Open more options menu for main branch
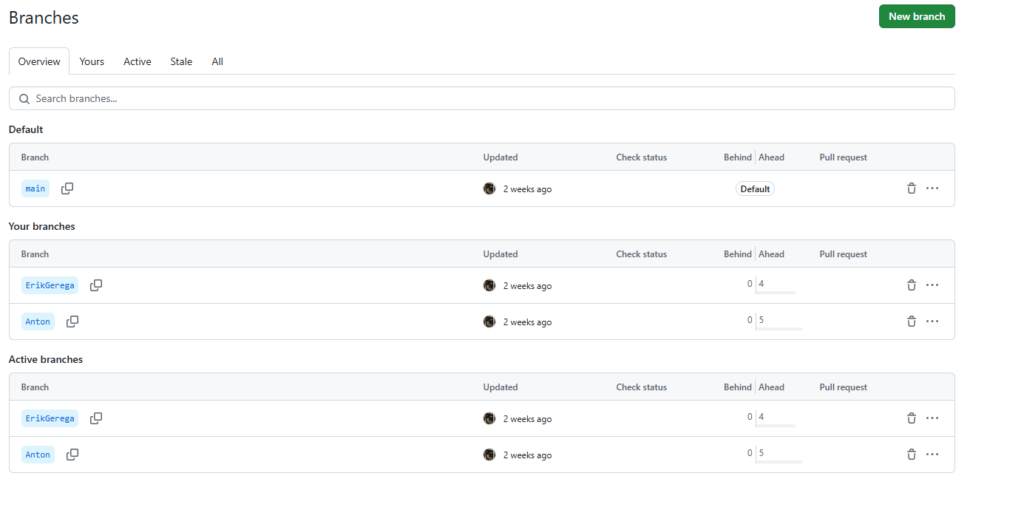 pyautogui.click(x=933, y=189)
